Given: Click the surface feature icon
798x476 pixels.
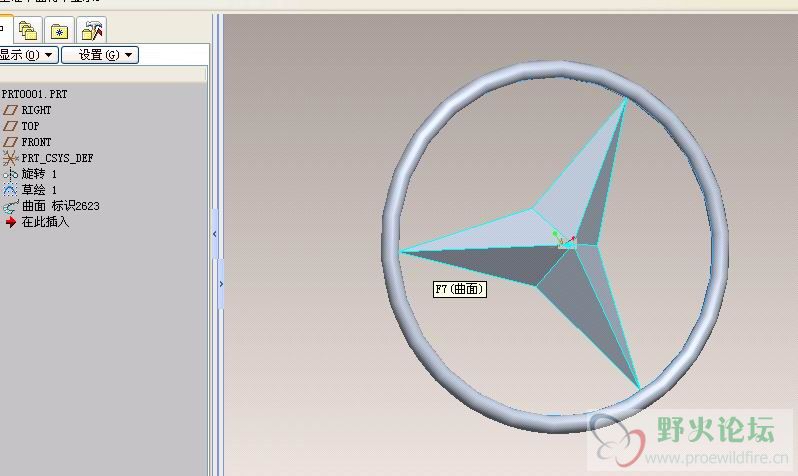Looking at the screenshot, I should point(10,206).
